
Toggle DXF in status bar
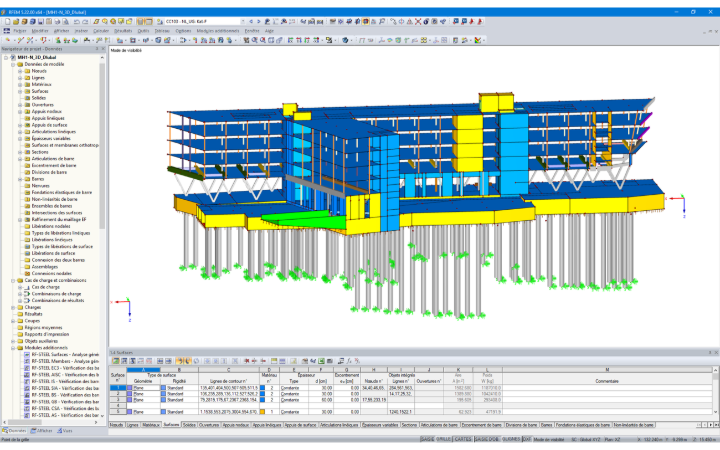point(526,439)
